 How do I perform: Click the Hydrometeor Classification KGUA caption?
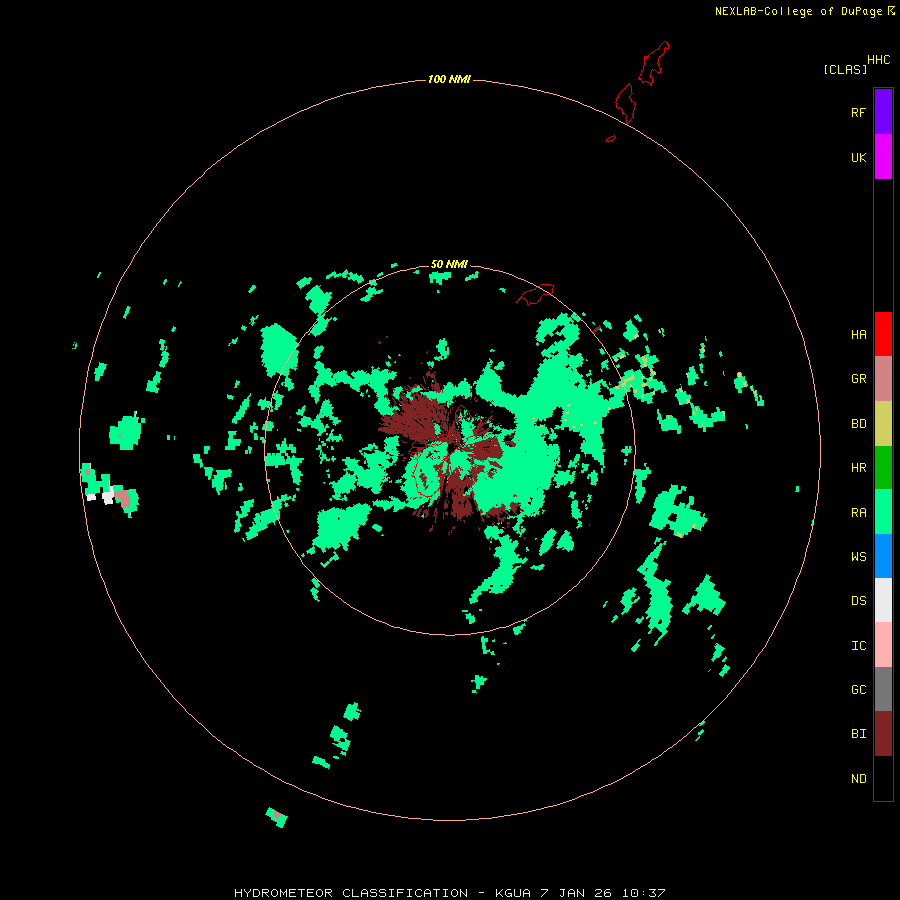click(450, 893)
